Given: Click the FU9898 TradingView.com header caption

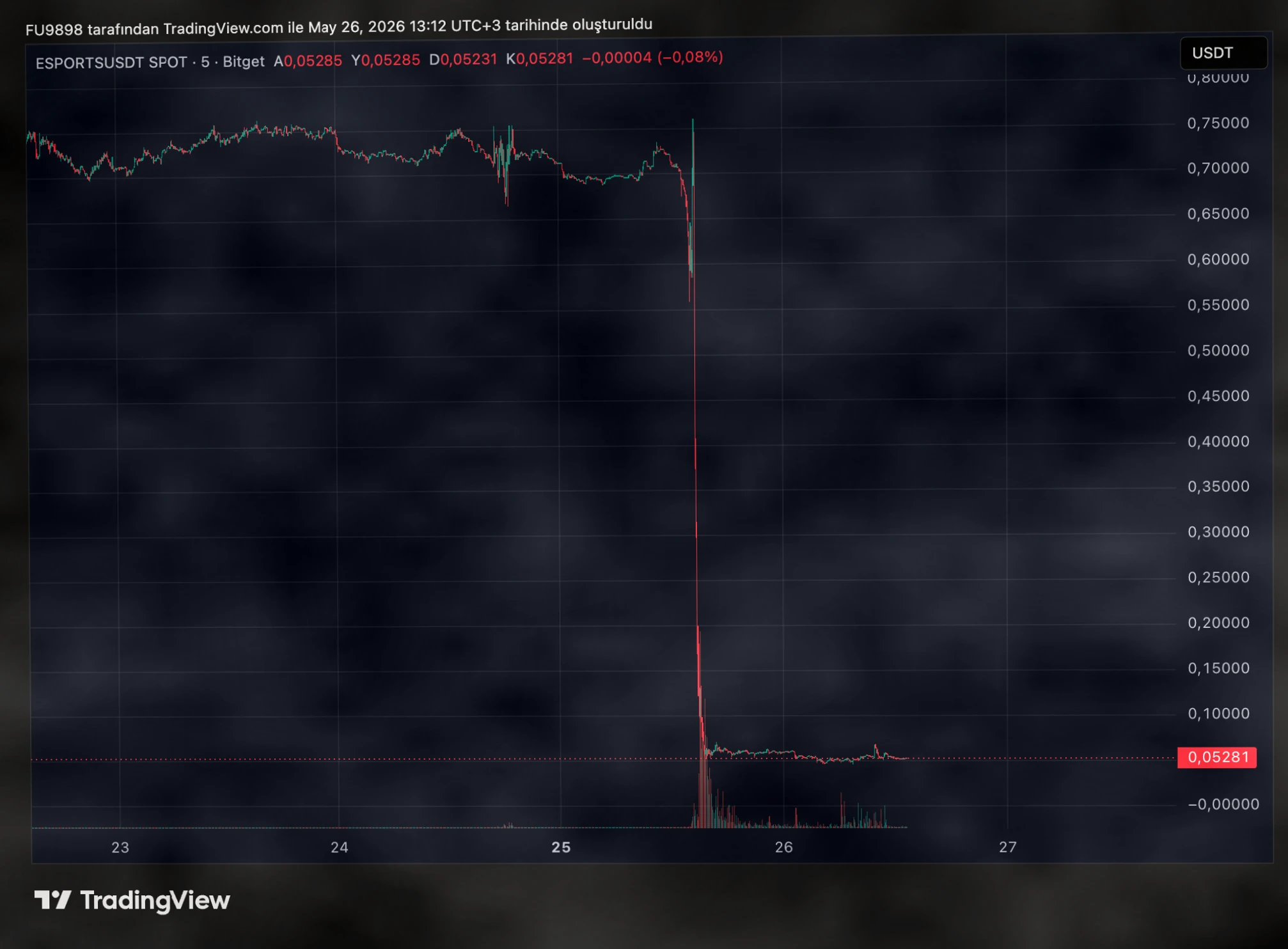Looking at the screenshot, I should (x=339, y=27).
